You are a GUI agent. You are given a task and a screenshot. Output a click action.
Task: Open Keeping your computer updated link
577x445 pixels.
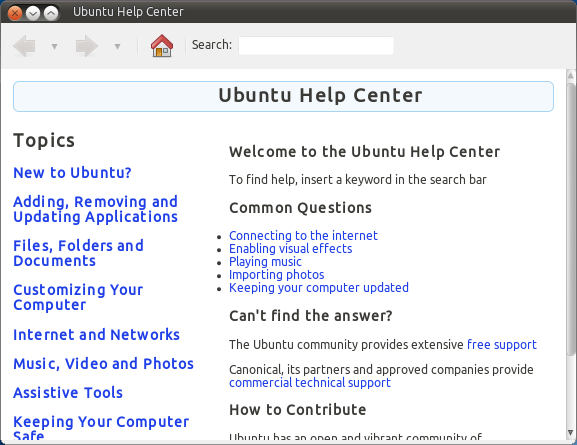pos(319,287)
